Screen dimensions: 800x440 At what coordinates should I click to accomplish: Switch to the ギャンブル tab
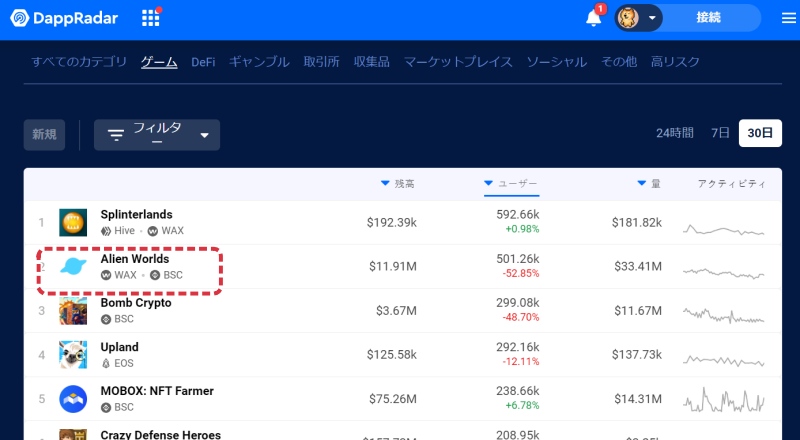pyautogui.click(x=259, y=62)
